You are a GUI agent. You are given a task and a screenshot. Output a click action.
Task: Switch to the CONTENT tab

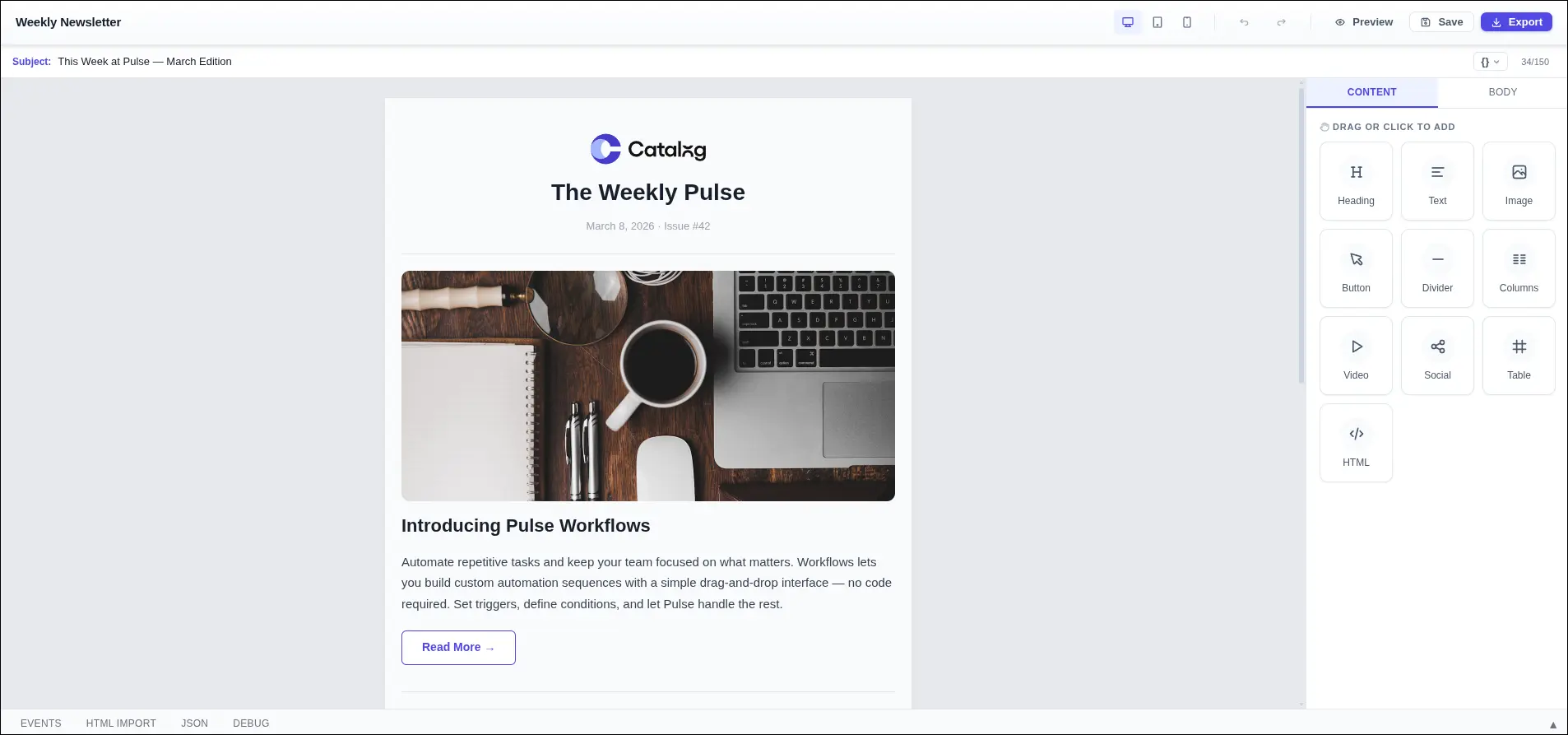click(x=1371, y=92)
